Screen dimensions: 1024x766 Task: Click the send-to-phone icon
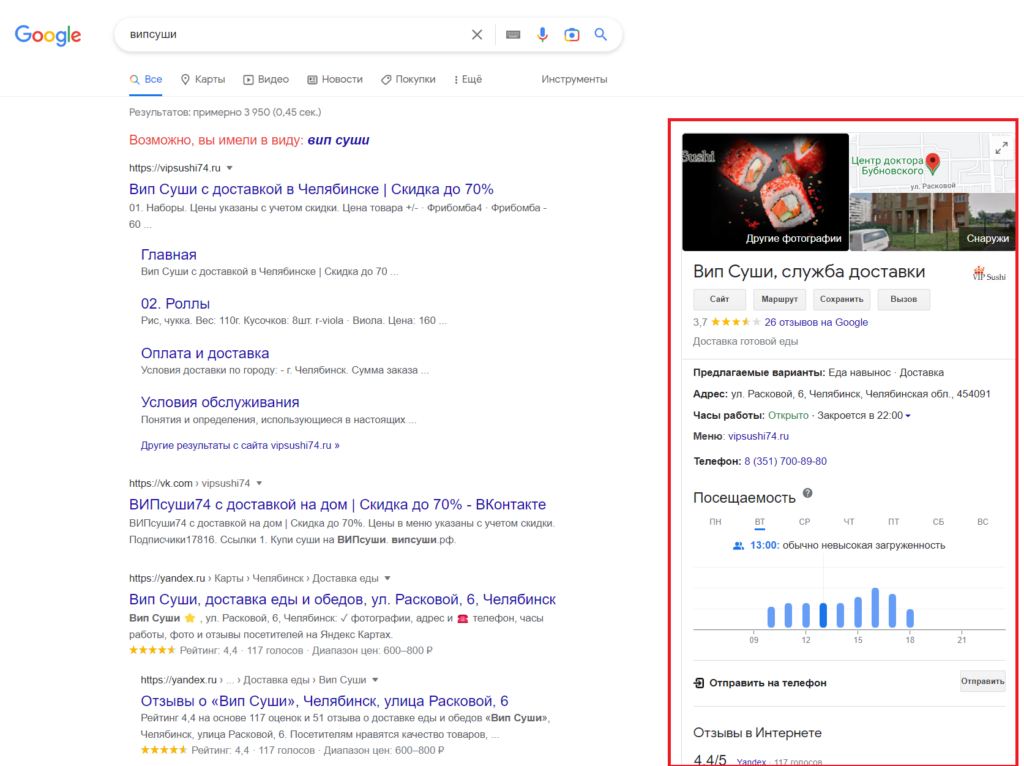pyautogui.click(x=699, y=683)
